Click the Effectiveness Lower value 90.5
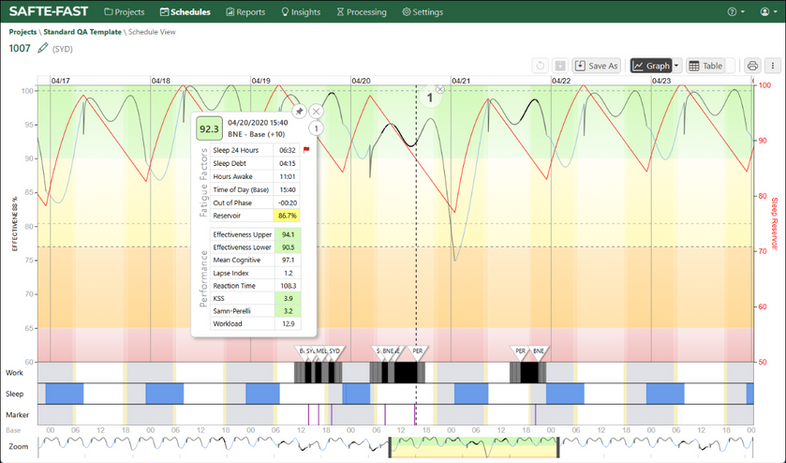Viewport: 786px width, 463px height. 288,247
